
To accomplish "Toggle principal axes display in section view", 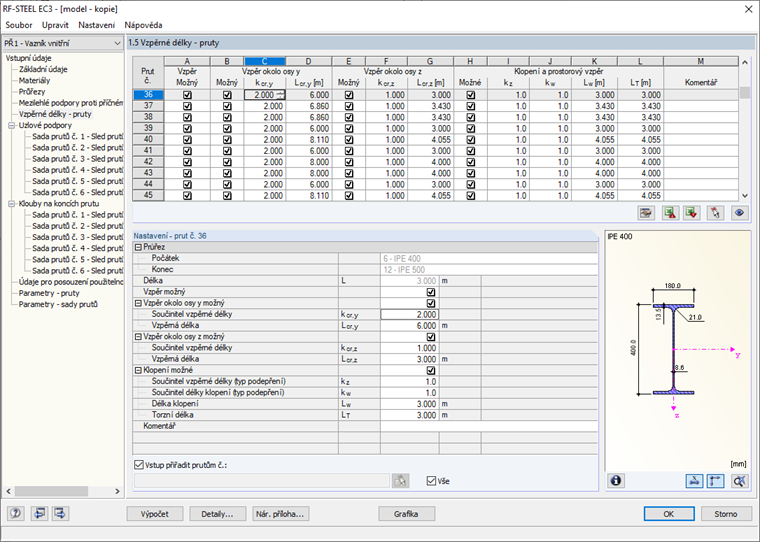I will [x=716, y=480].
